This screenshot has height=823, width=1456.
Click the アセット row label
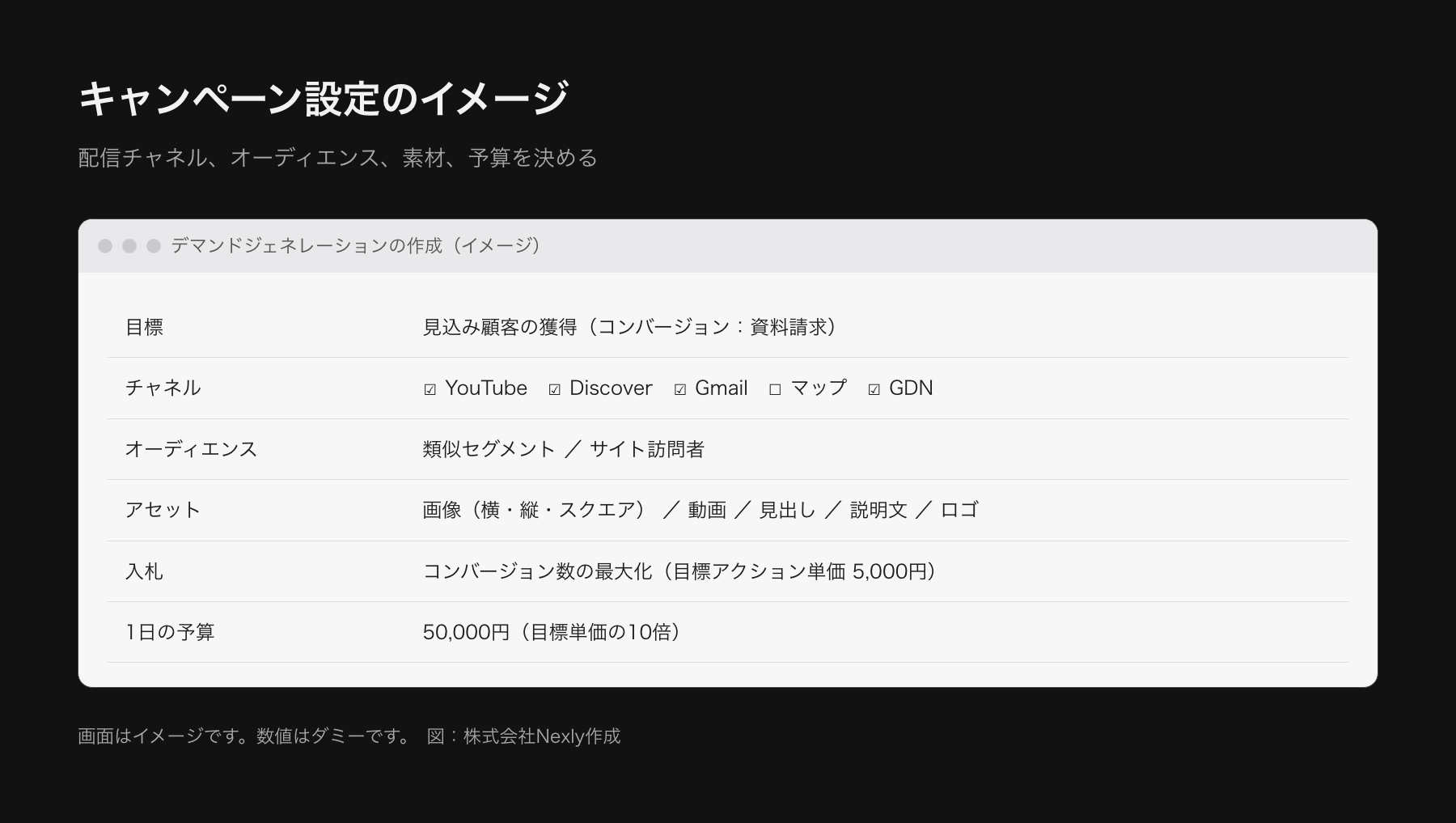point(163,510)
